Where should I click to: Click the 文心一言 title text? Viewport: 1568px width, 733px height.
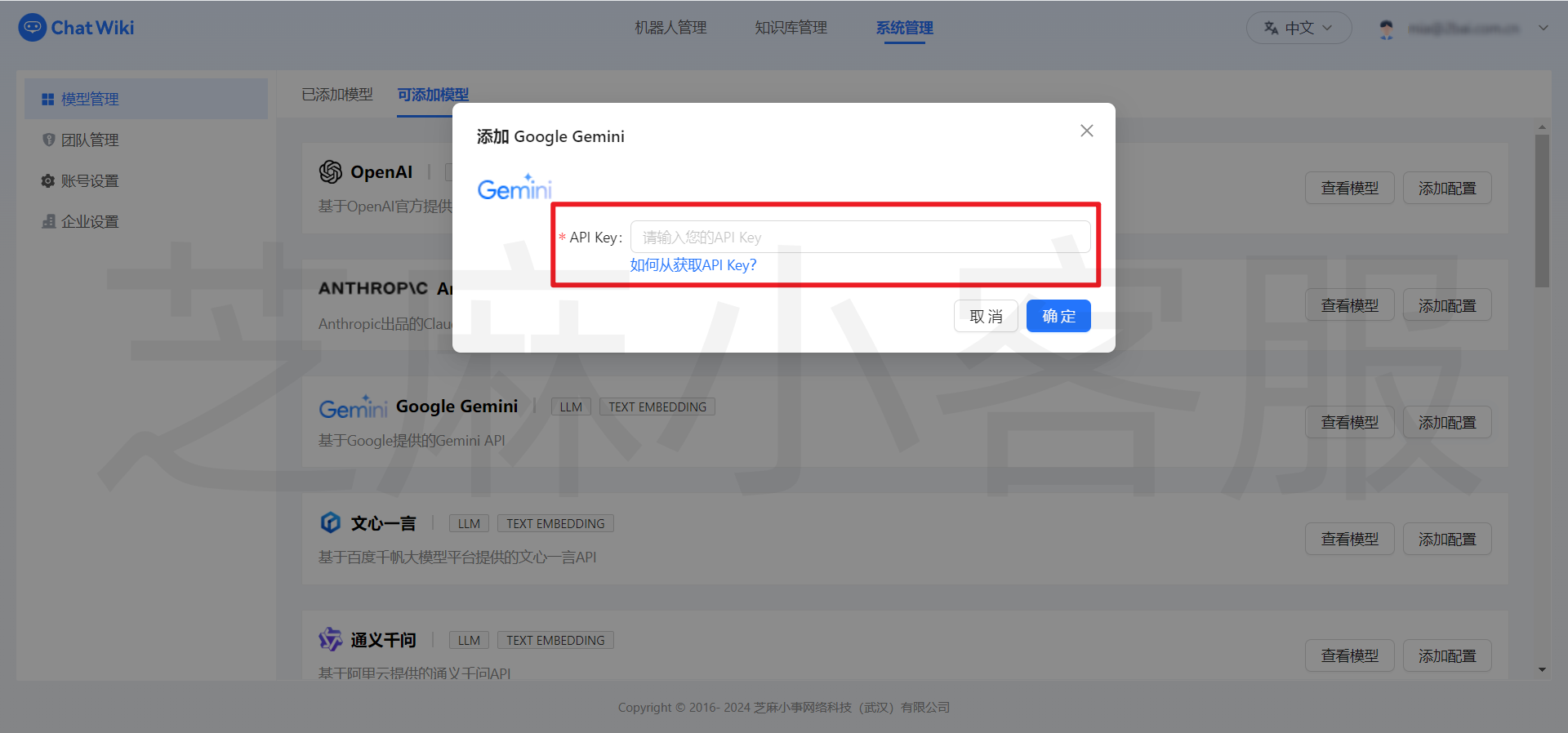pos(383,523)
